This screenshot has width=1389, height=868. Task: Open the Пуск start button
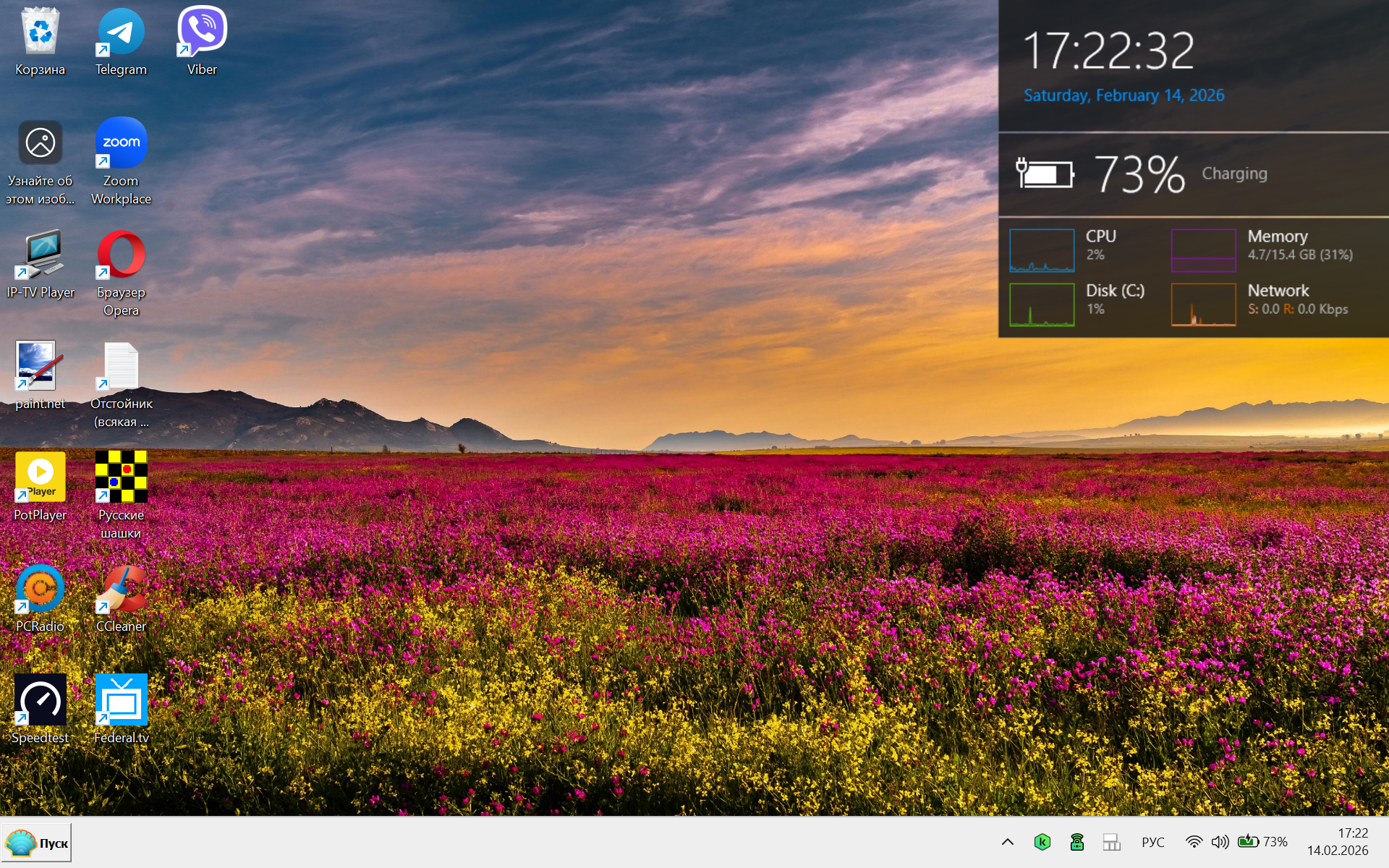pos(37,843)
